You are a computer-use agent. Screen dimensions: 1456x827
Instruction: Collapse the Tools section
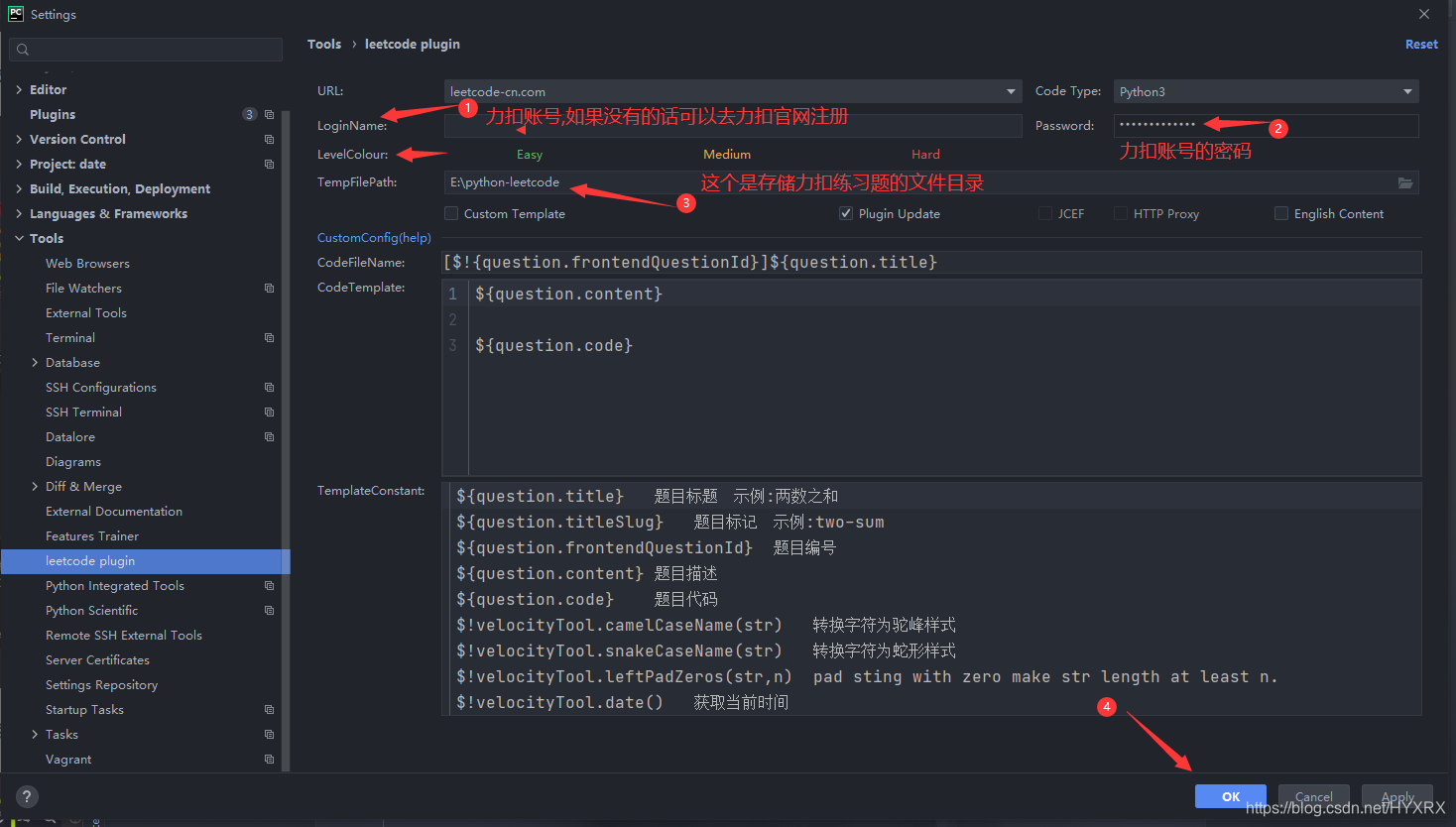click(19, 239)
